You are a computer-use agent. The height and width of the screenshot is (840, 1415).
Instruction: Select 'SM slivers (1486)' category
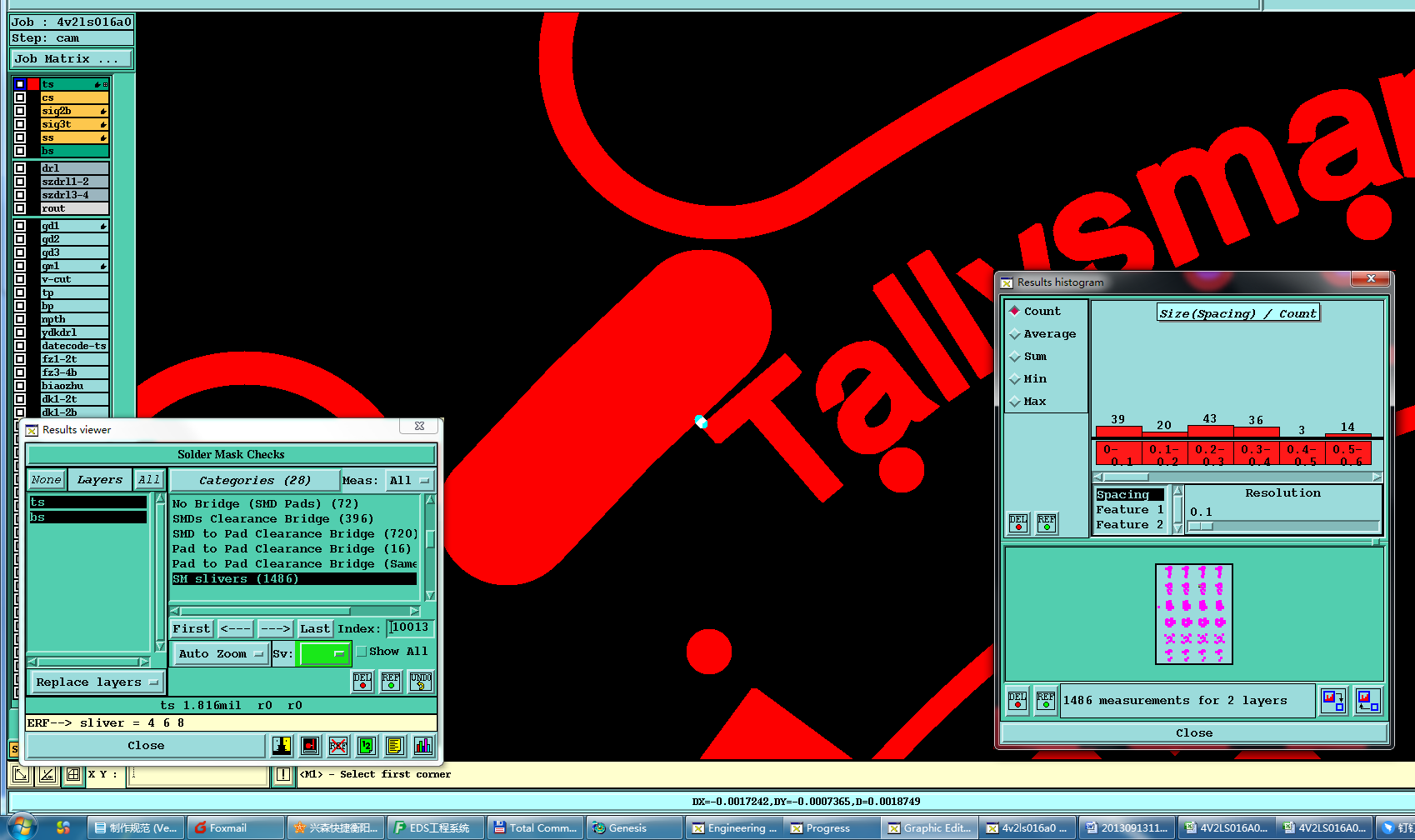tap(294, 578)
